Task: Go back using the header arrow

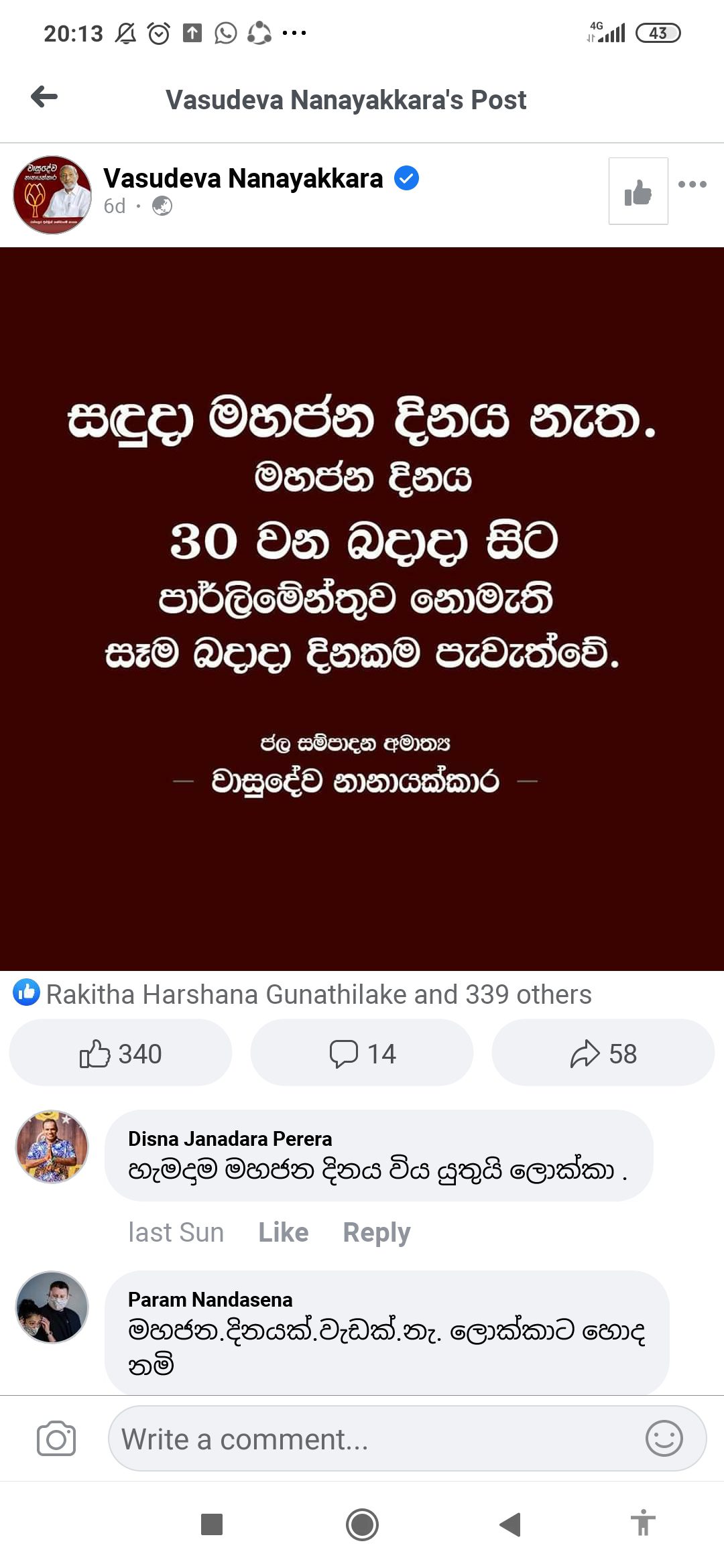Action: [x=44, y=97]
